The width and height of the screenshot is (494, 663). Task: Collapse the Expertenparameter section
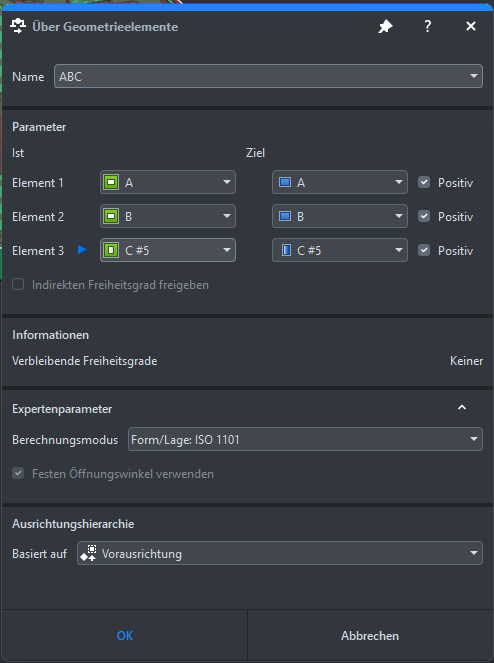(462, 408)
